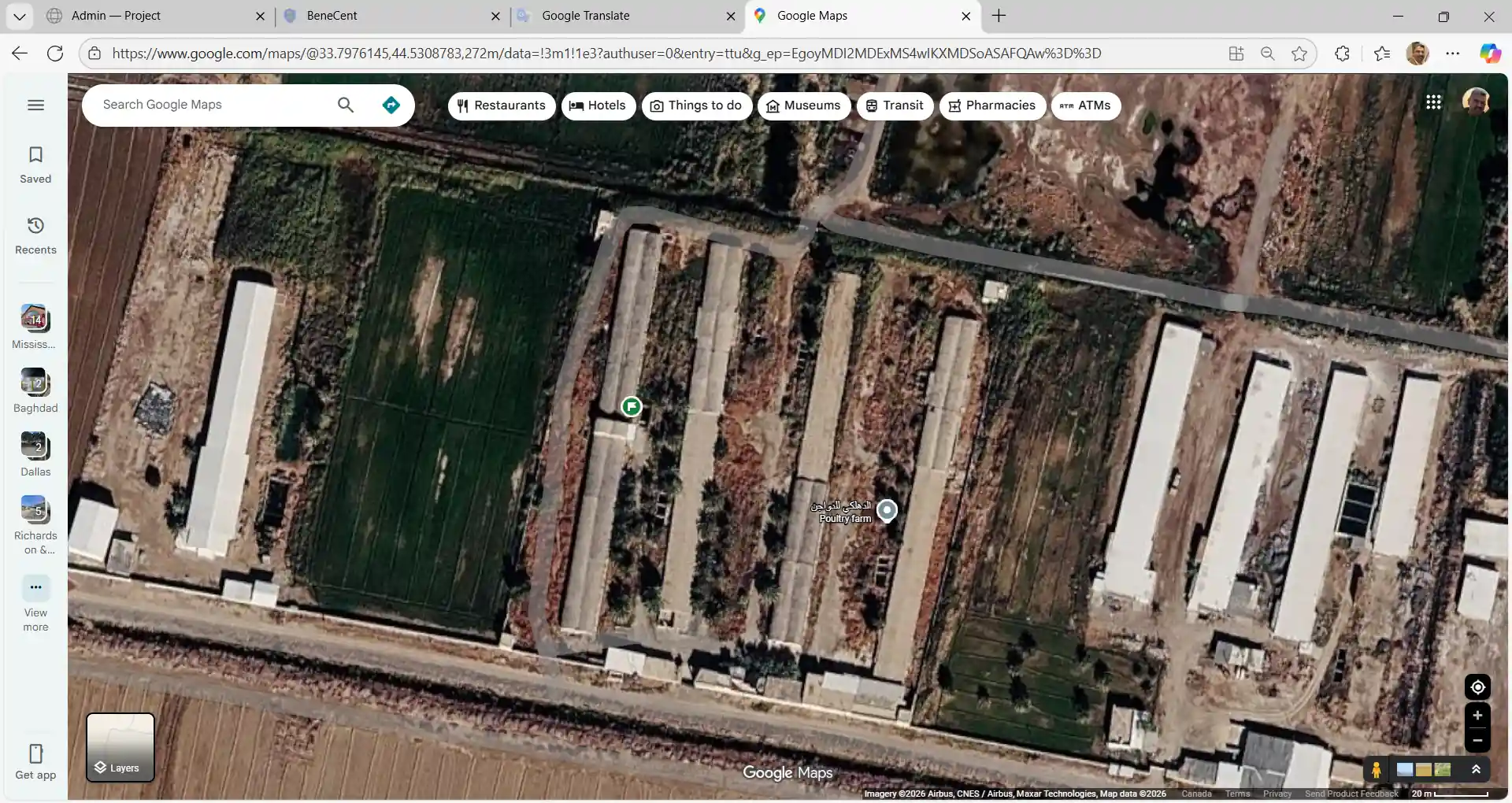The width and height of the screenshot is (1512, 803).
Task: Open the Recents history panel
Action: point(35,235)
